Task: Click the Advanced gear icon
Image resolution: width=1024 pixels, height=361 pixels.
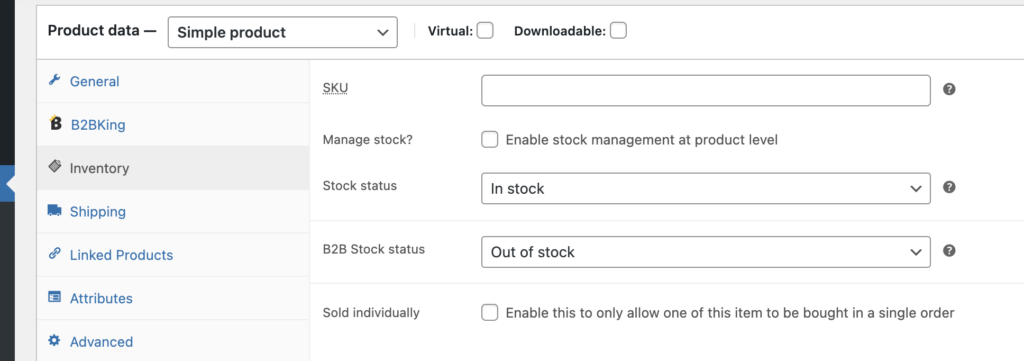Action: pyautogui.click(x=55, y=340)
